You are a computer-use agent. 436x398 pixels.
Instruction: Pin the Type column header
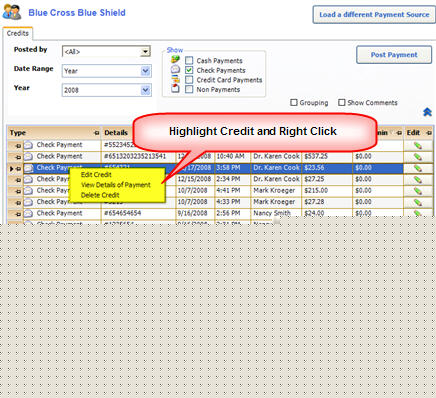coord(97,133)
